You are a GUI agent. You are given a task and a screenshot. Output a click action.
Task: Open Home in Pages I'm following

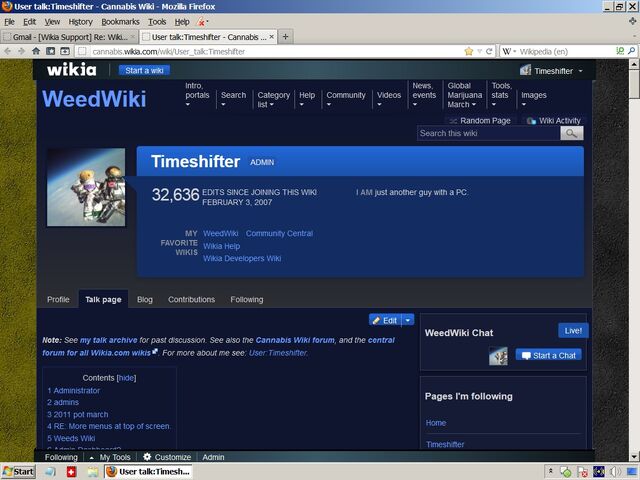tap(436, 423)
